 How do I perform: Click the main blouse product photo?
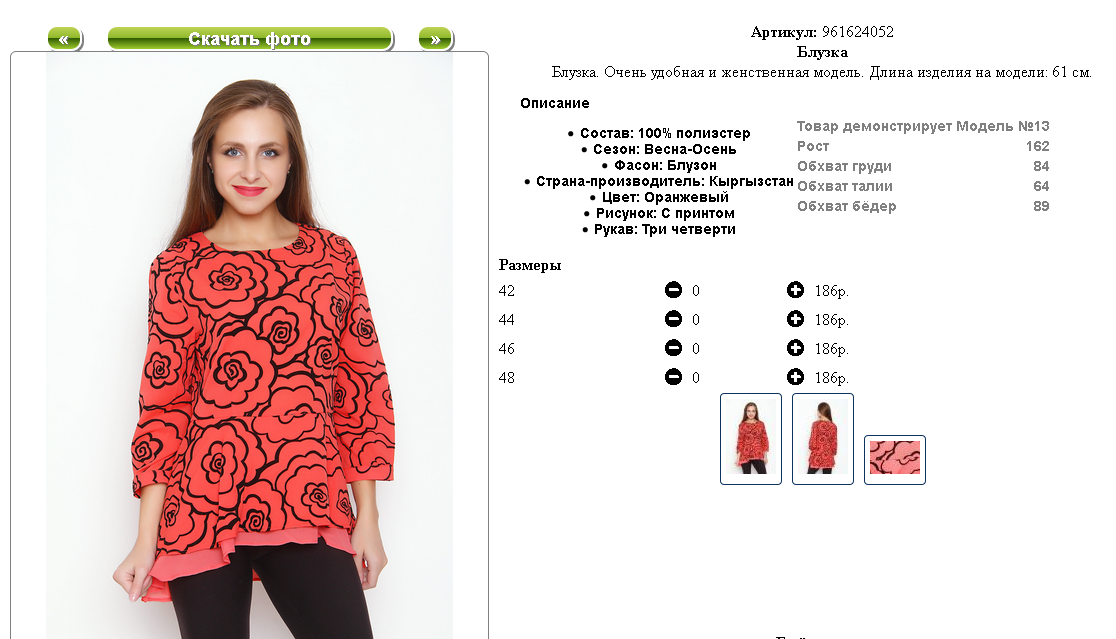click(250, 345)
